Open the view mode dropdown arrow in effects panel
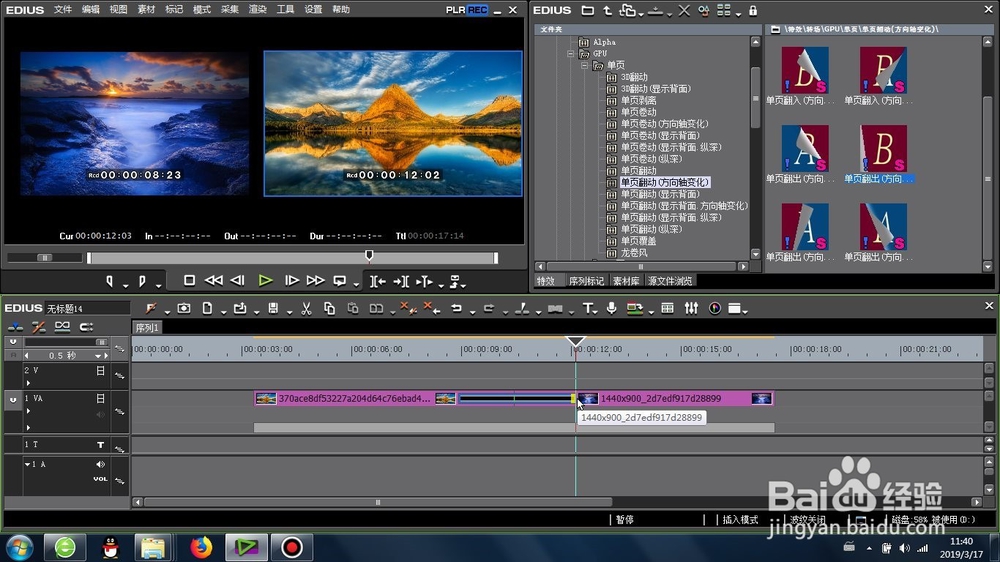Screen dimensions: 1000x562 click(738, 13)
